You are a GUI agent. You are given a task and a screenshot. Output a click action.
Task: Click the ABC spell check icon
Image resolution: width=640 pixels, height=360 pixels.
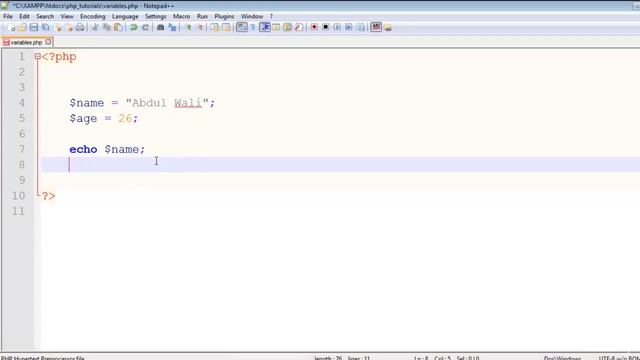click(376, 27)
